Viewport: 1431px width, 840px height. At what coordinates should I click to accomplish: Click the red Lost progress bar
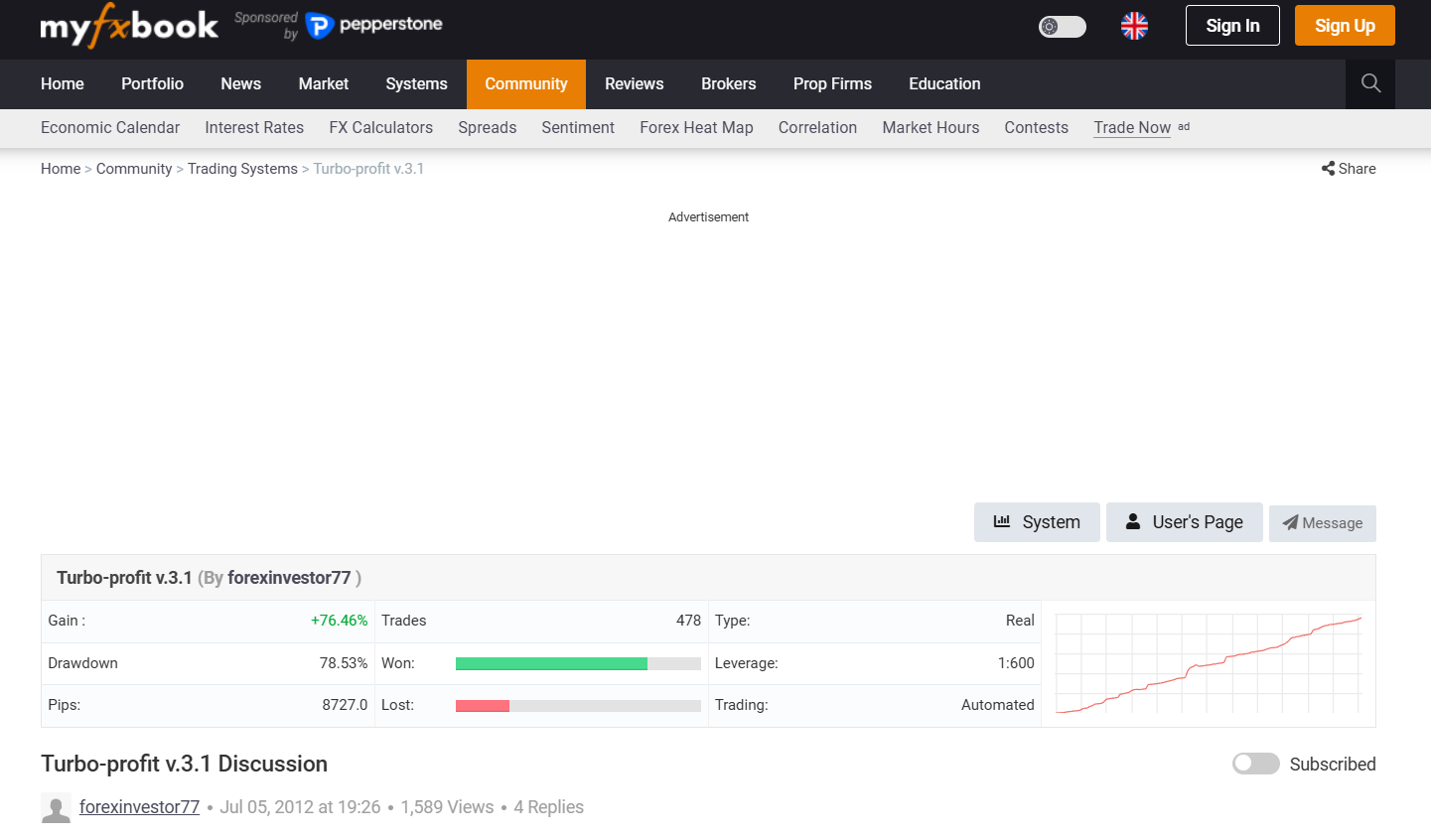click(483, 706)
